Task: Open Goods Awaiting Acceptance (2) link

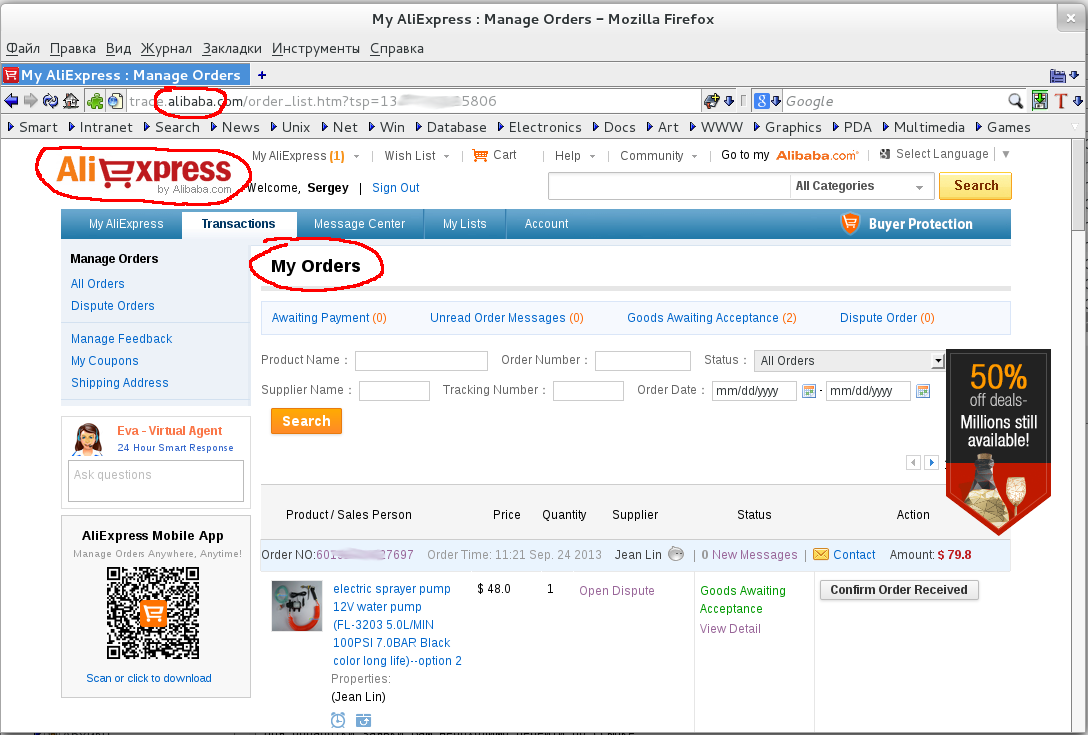Action: coord(711,318)
